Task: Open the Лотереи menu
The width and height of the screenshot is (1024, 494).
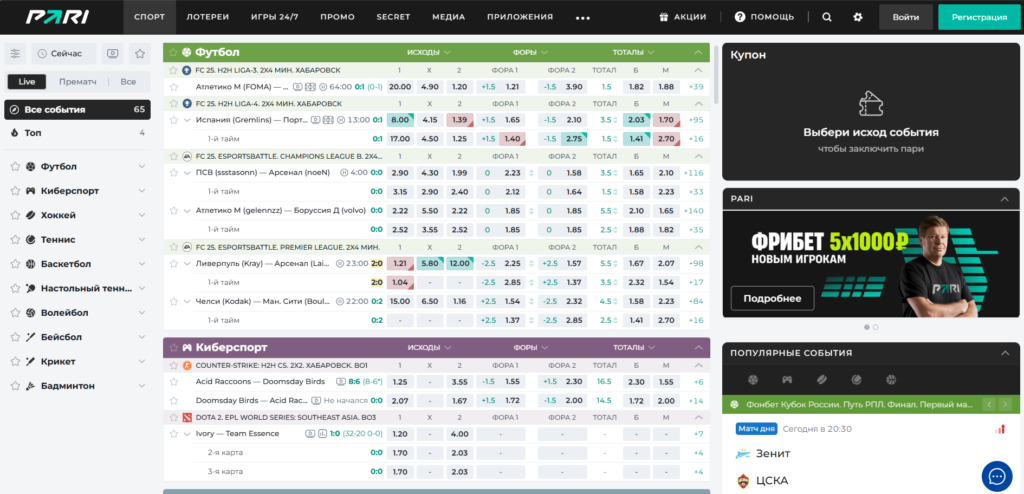Action: [208, 17]
